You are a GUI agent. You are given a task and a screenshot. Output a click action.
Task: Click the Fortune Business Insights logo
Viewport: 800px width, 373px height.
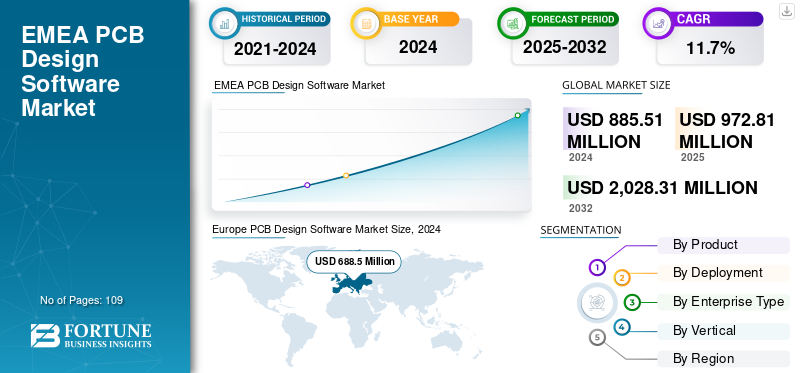[x=91, y=335]
